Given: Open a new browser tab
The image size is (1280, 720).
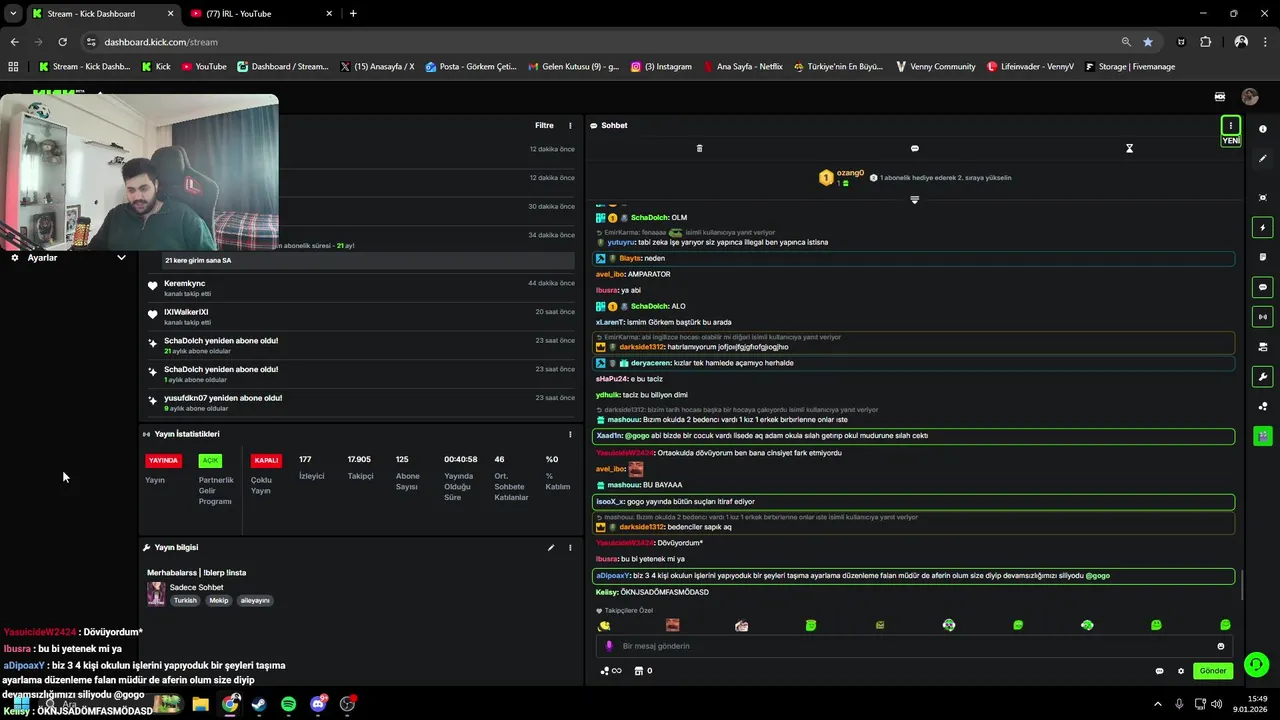Looking at the screenshot, I should click(353, 14).
